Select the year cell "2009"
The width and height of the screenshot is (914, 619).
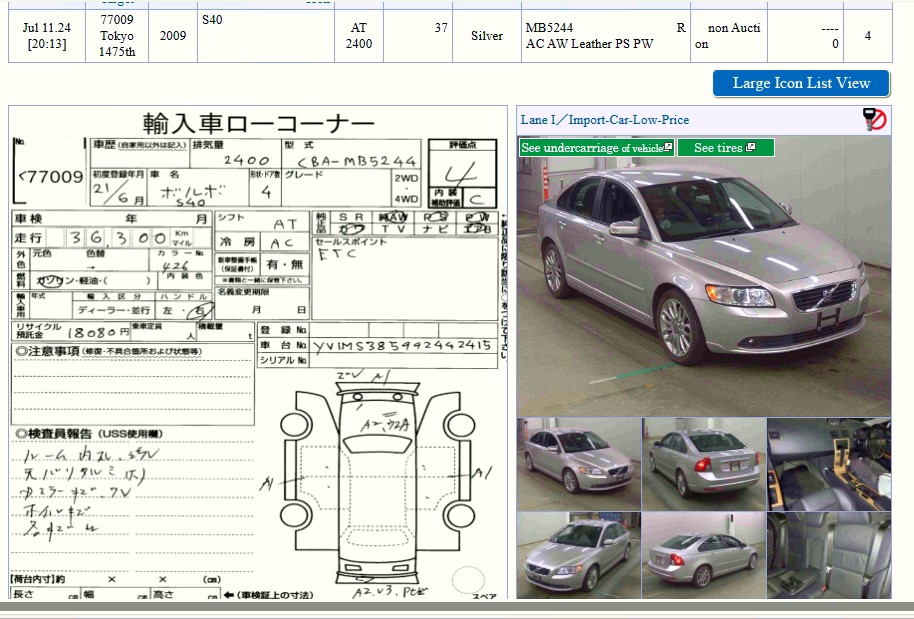pyautogui.click(x=173, y=36)
